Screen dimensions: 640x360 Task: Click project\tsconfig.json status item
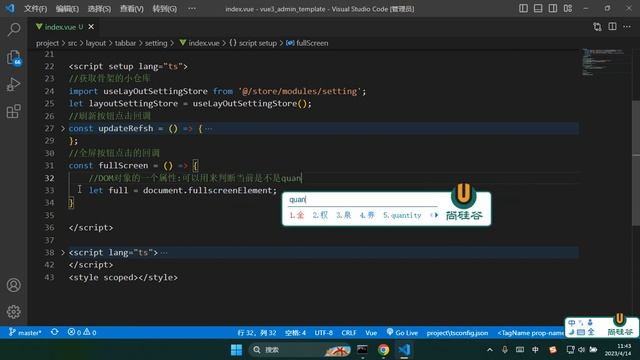[x=457, y=333]
